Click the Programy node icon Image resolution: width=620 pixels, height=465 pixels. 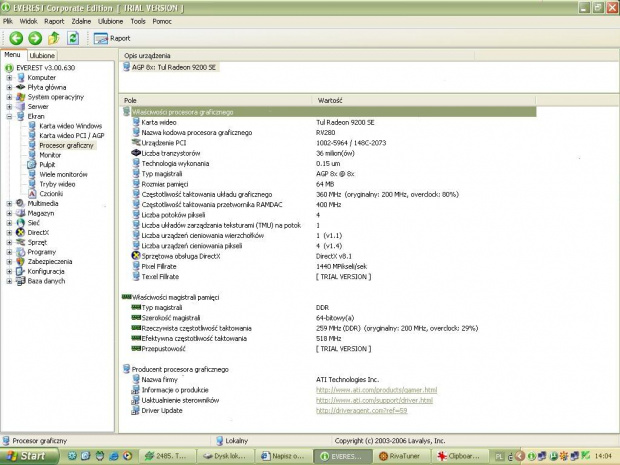pyautogui.click(x=21, y=252)
